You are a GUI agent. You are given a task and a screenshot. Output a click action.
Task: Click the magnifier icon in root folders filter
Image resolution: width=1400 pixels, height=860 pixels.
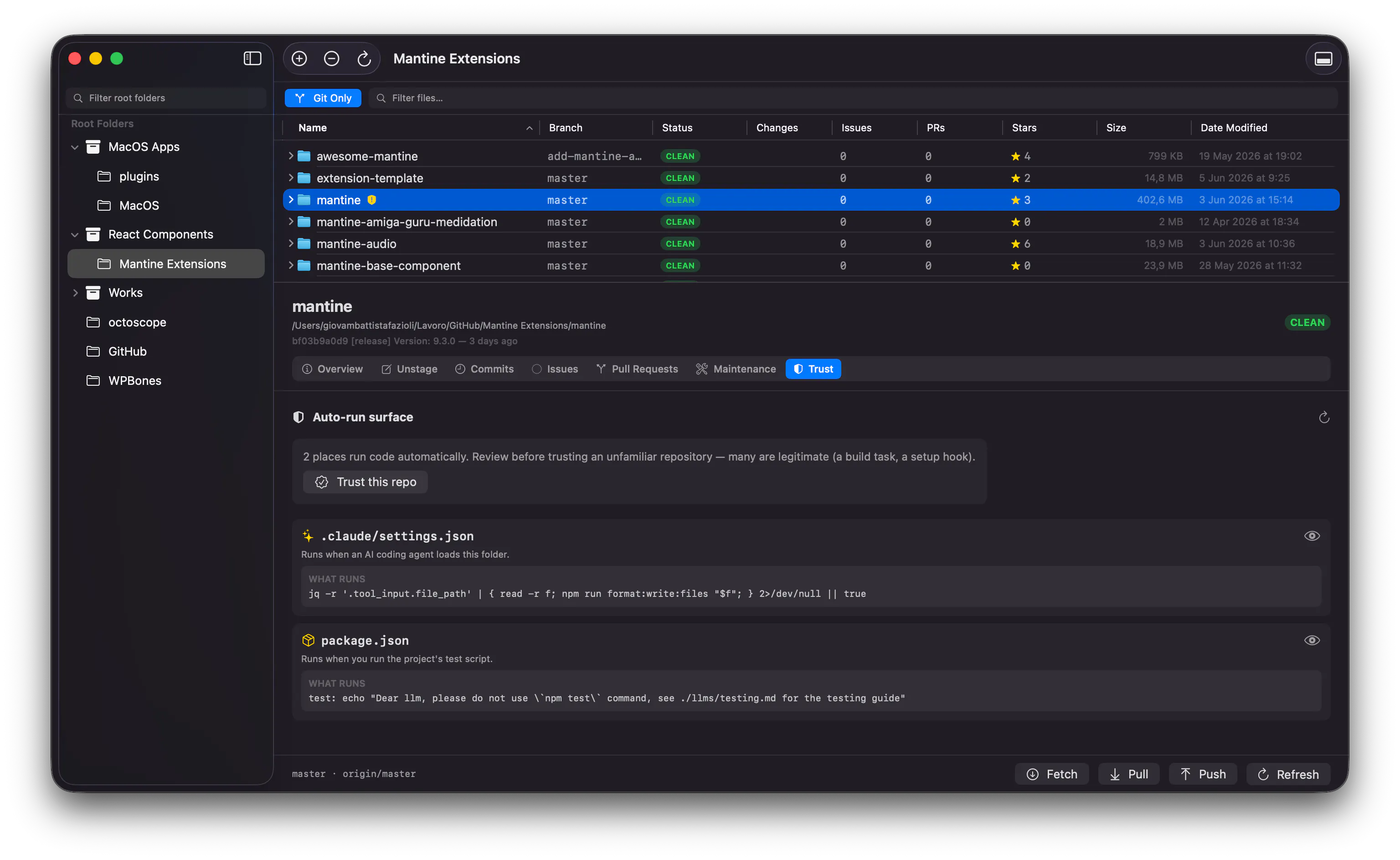tap(78, 98)
